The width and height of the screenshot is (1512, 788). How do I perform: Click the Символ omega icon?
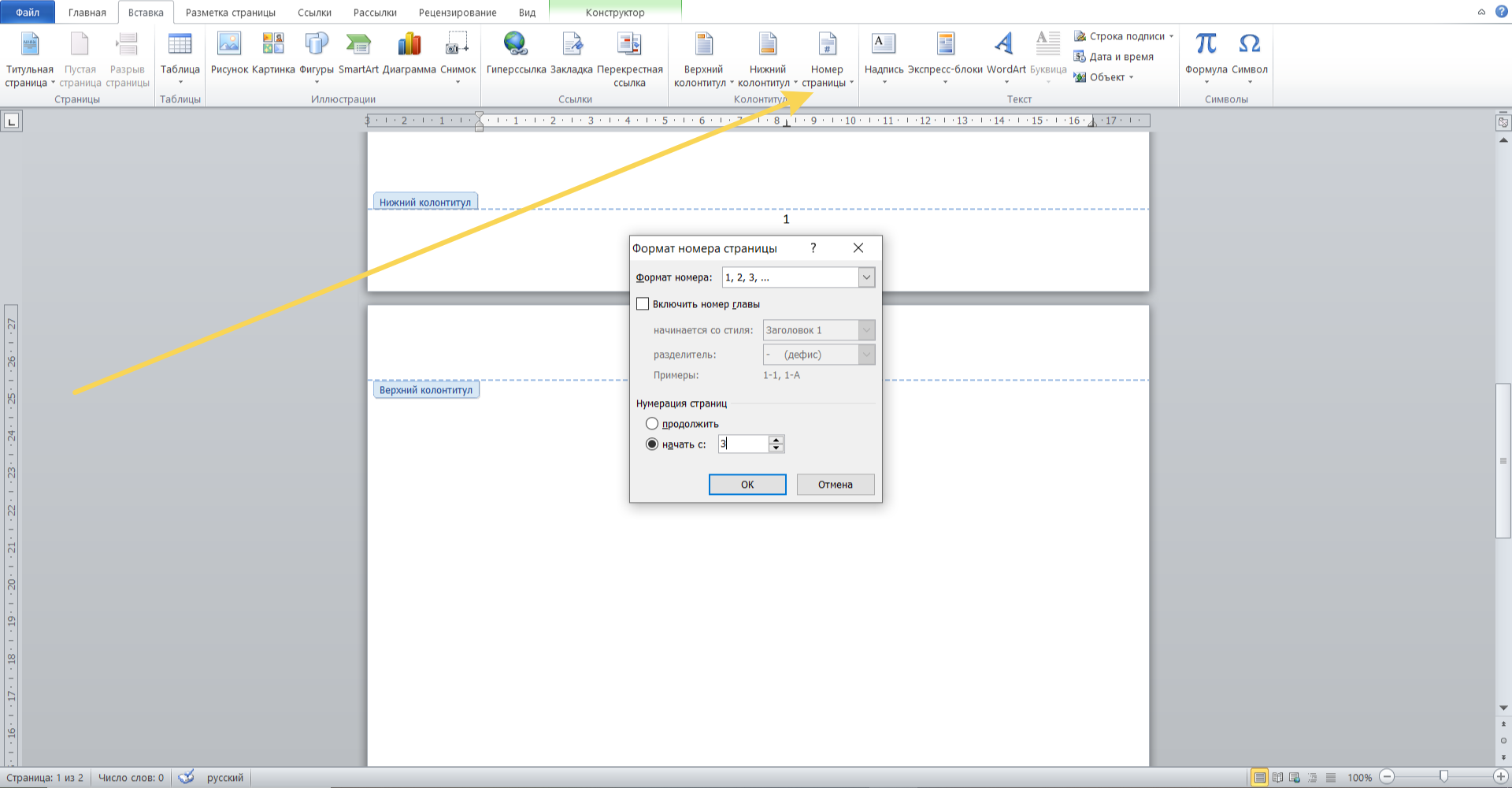pyautogui.click(x=1249, y=45)
